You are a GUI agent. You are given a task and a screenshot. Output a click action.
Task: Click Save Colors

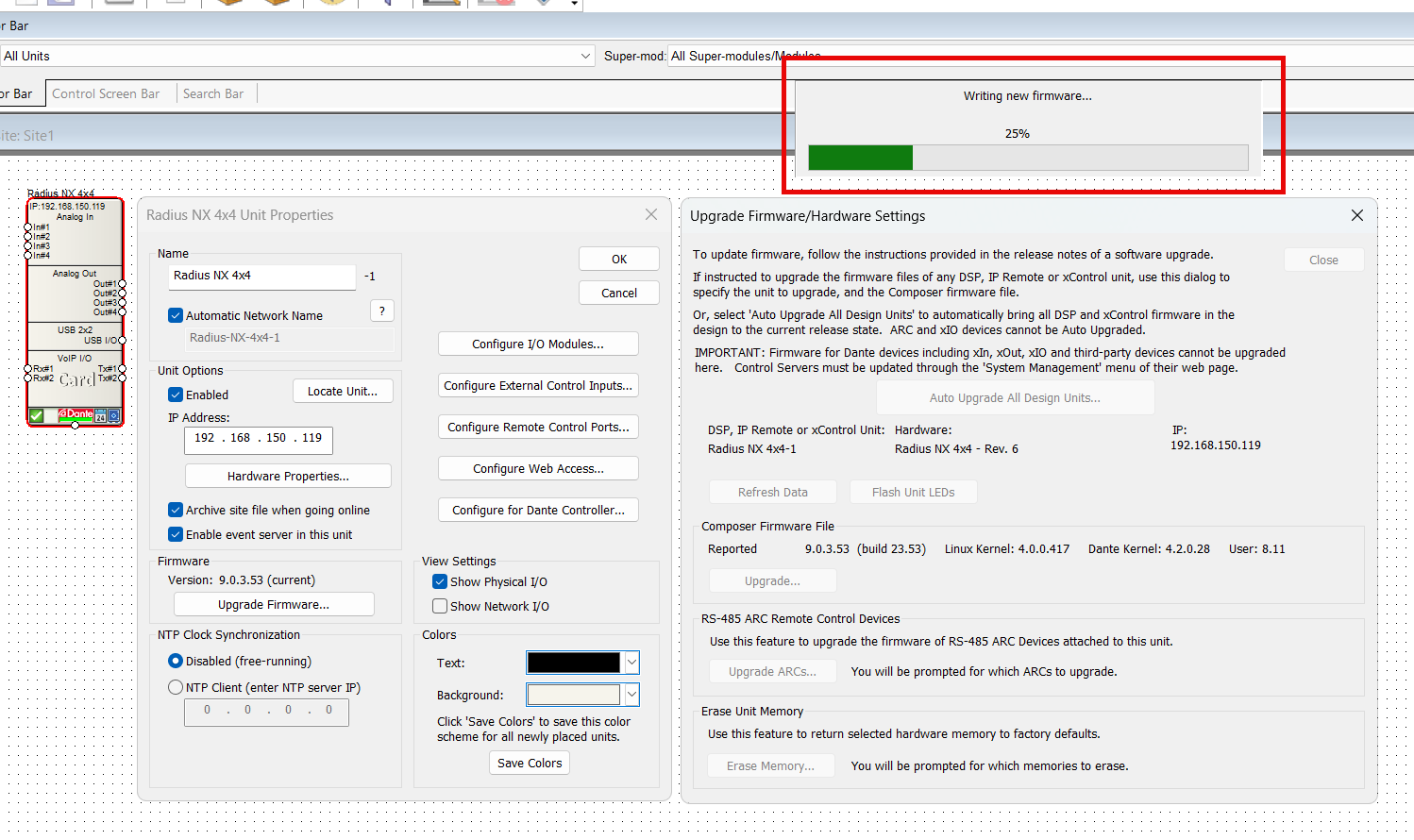click(530, 763)
